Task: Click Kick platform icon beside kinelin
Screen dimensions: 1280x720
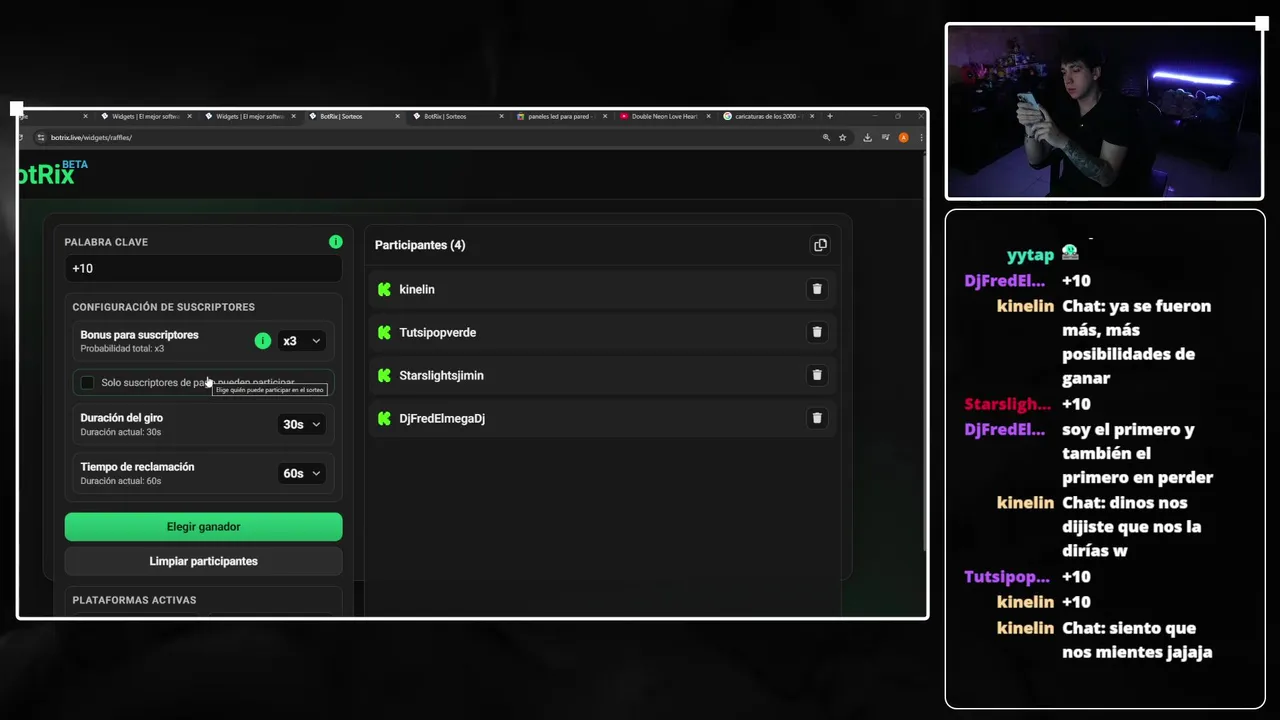Action: [x=384, y=289]
